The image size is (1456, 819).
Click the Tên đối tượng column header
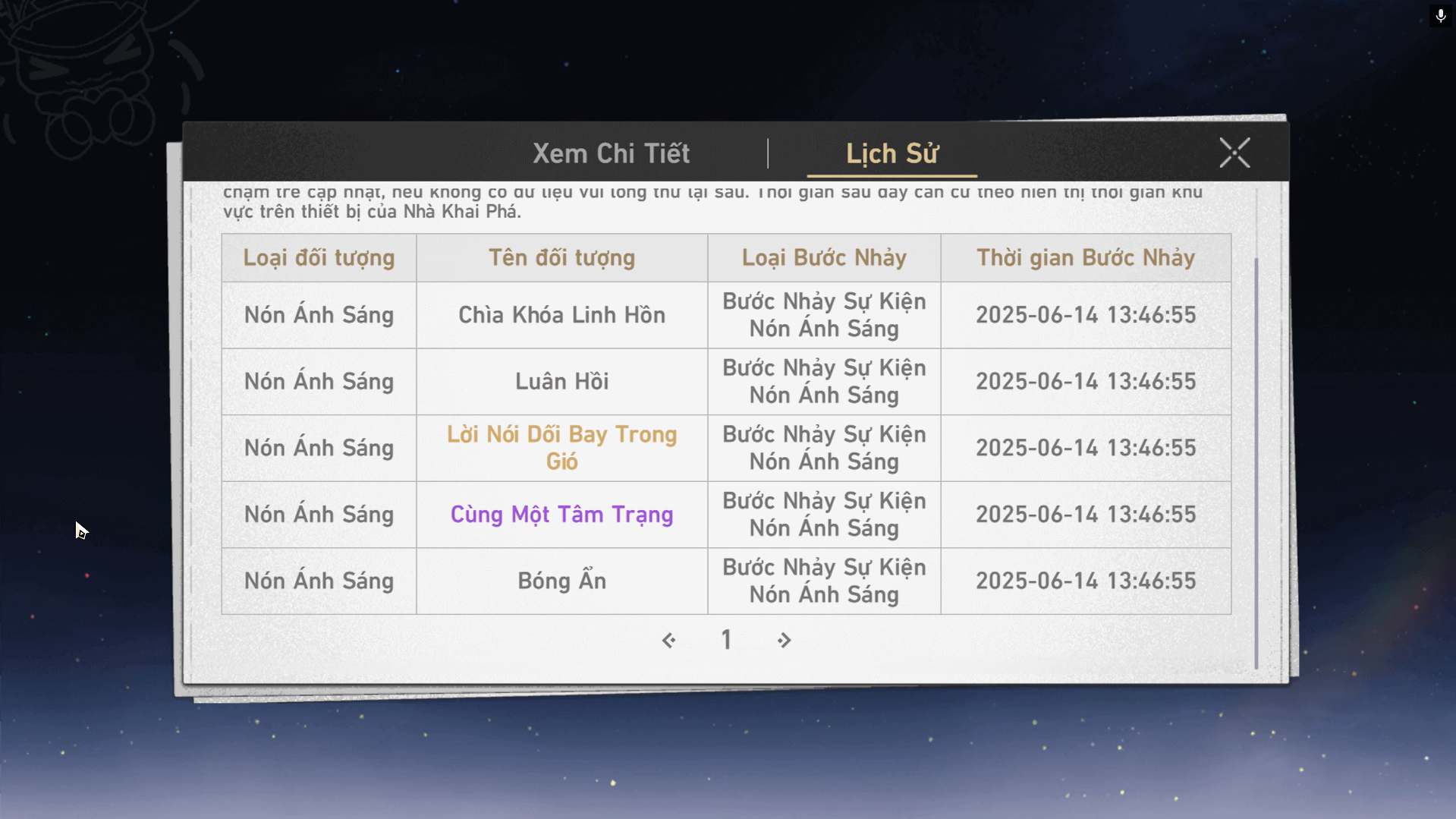tap(561, 258)
